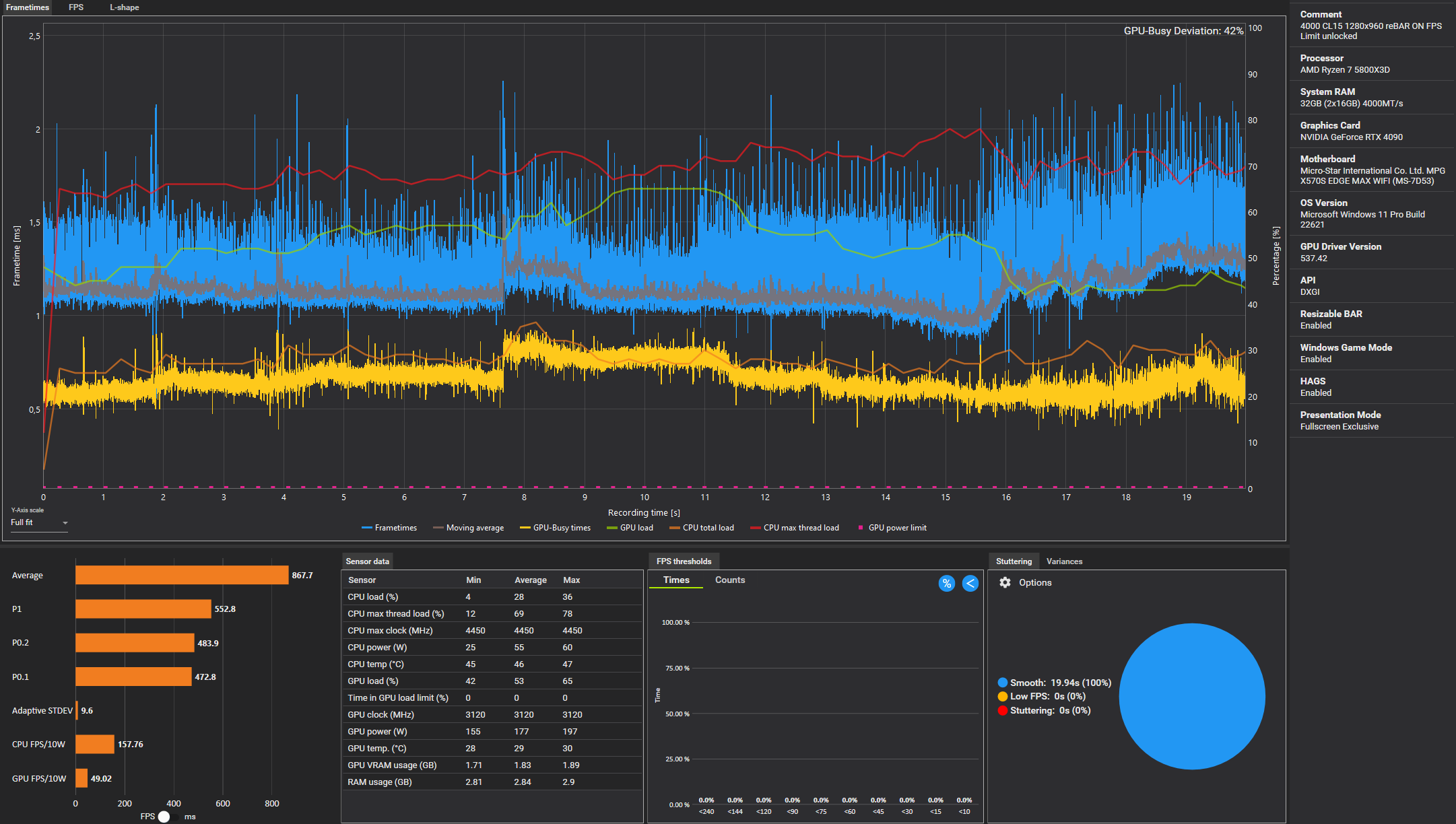Viewport: 1456px width, 824px height.
Task: Click the sensor table Average column header
Action: 531,580
